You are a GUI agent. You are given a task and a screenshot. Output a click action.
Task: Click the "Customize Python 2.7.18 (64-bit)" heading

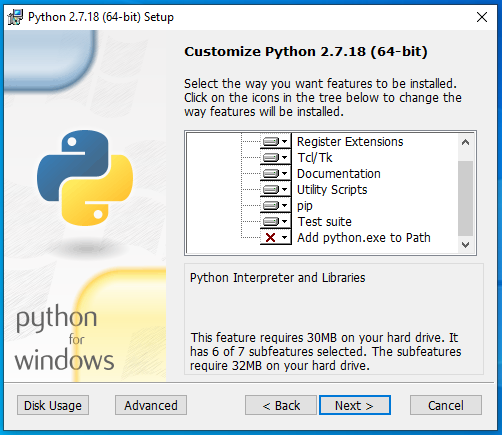(306, 52)
